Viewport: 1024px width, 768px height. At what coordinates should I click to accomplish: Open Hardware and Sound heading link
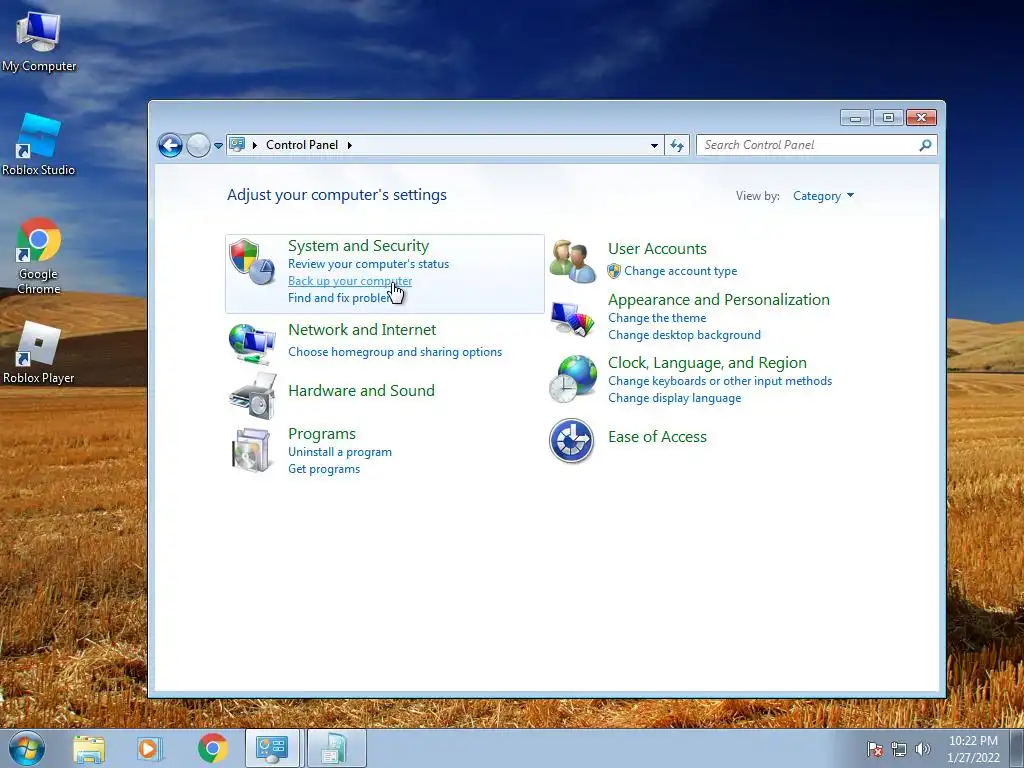pos(361,391)
